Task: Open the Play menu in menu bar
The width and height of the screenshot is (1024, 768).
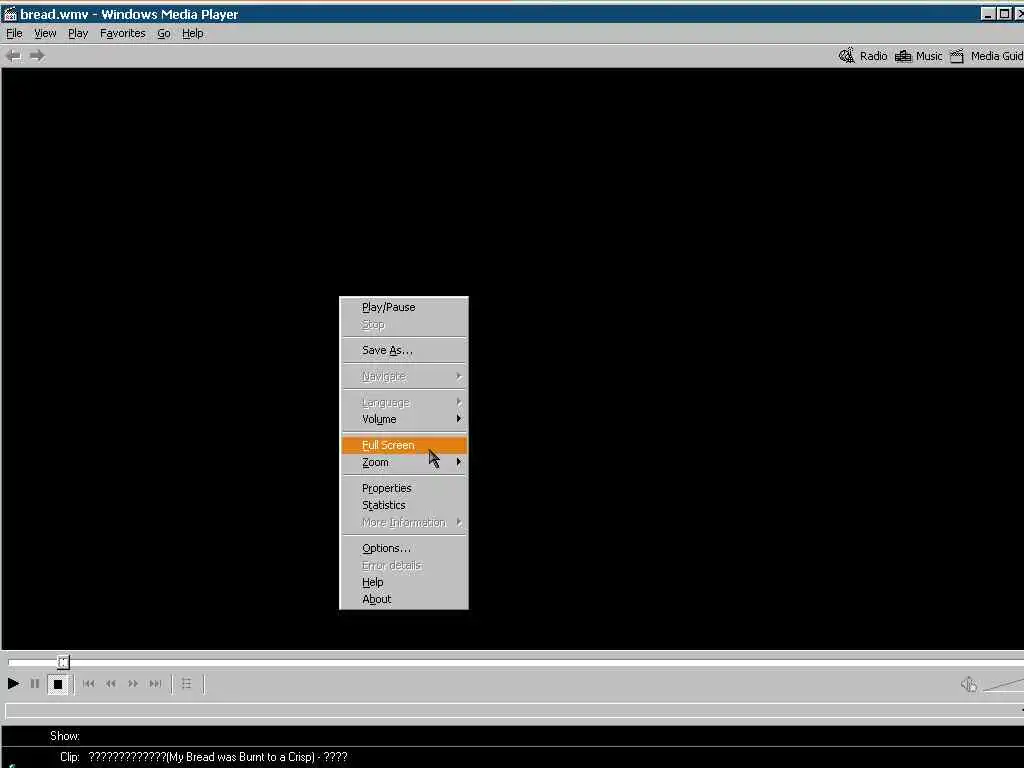Action: pos(78,33)
